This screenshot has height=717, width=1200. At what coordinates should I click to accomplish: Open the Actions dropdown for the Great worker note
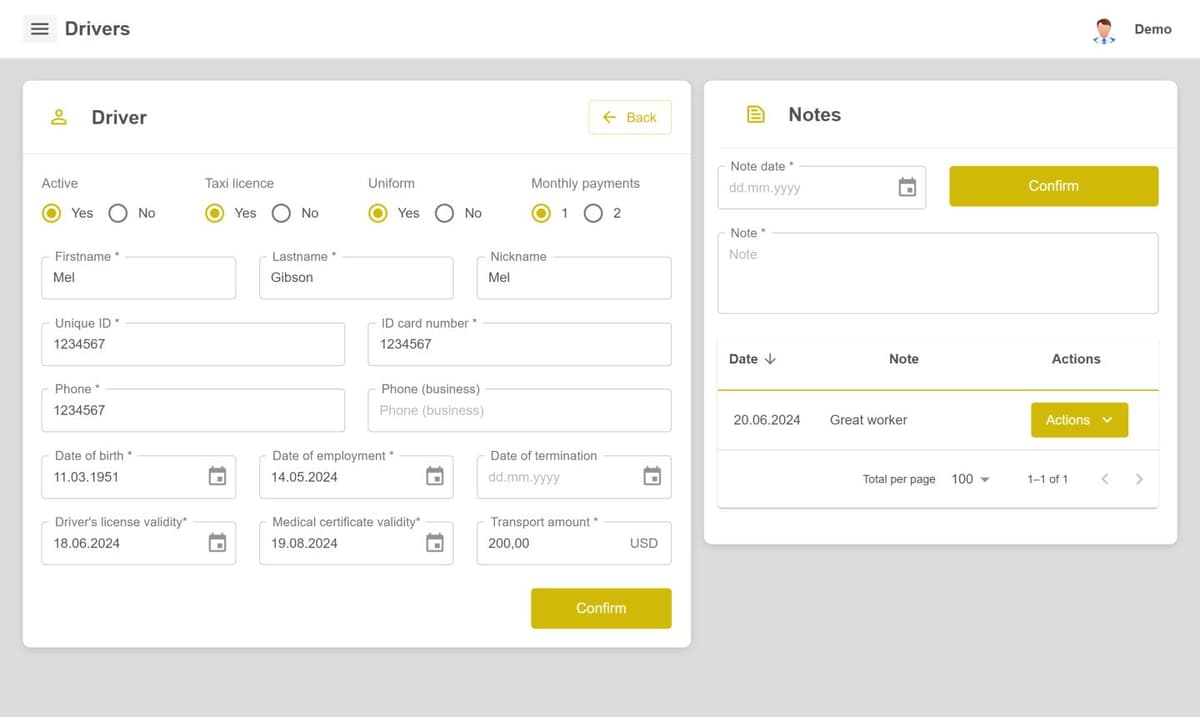tap(1079, 420)
